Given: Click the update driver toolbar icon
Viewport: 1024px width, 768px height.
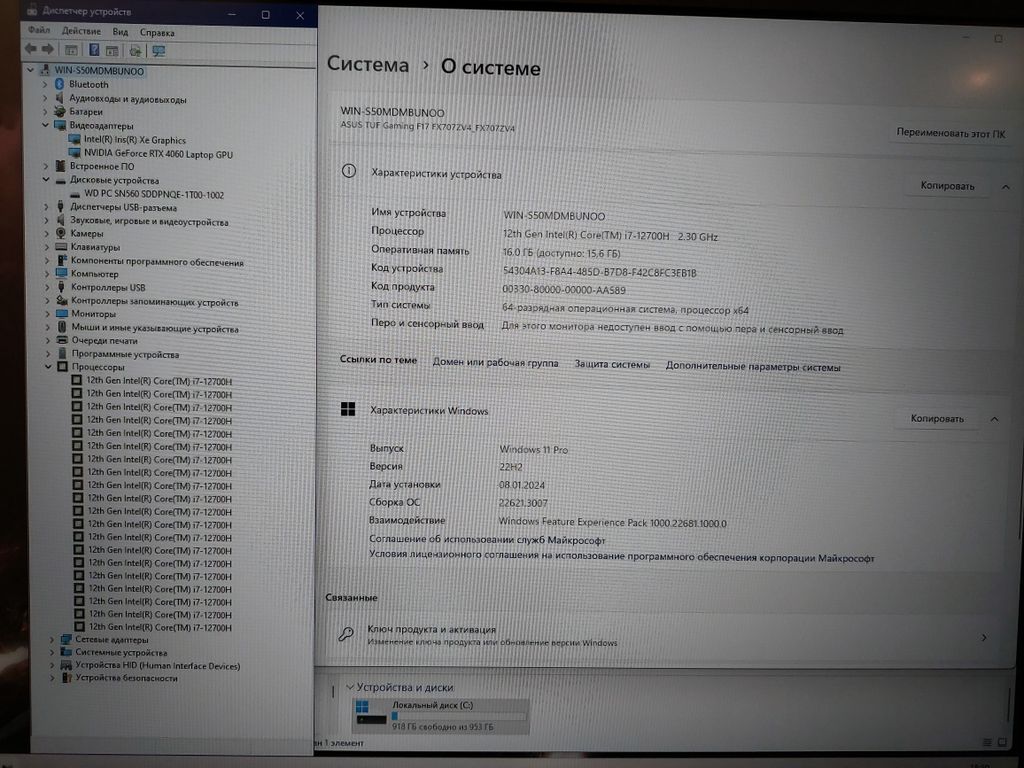Looking at the screenshot, I should click(x=135, y=50).
